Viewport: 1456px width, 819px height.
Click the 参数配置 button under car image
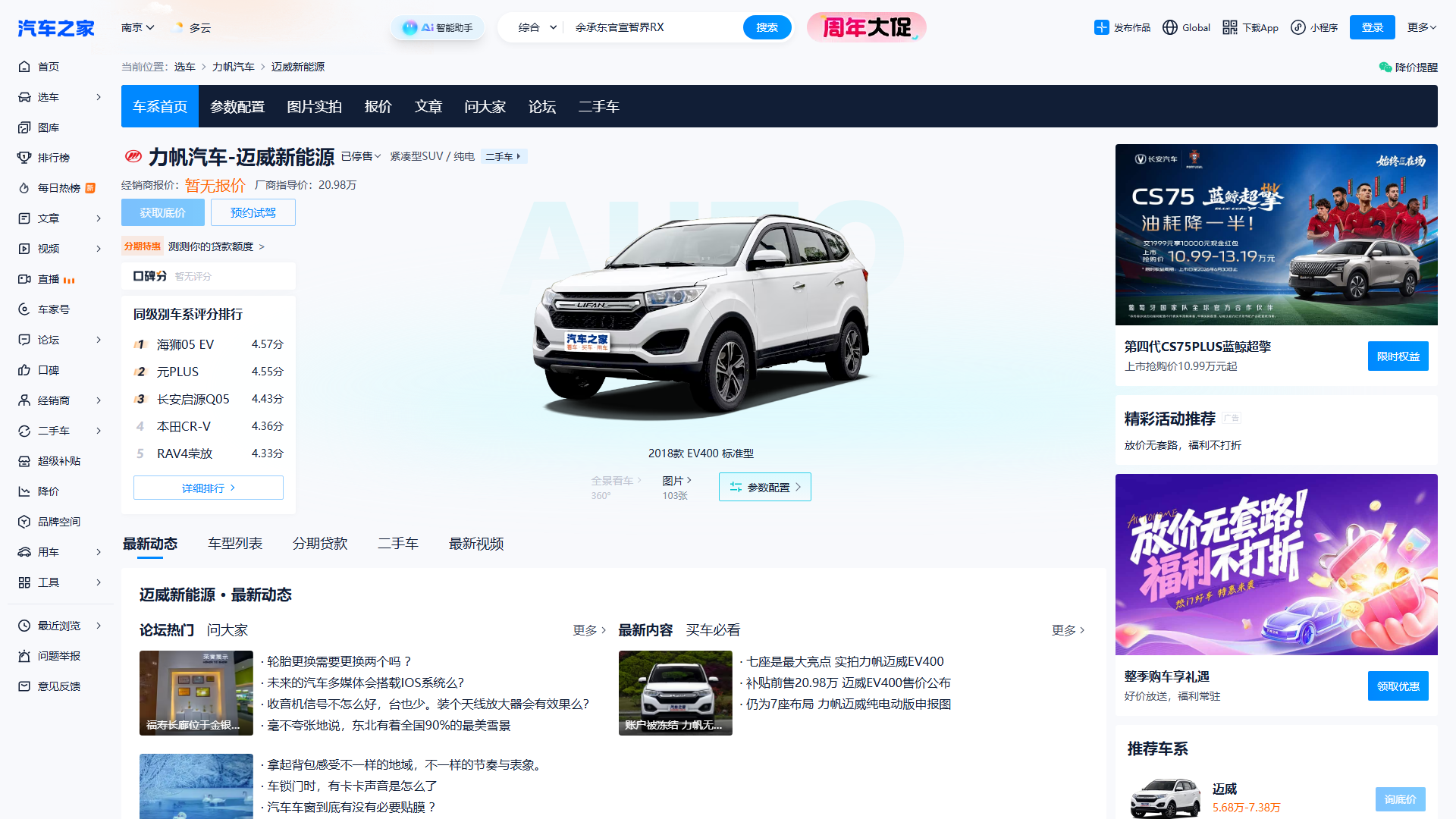(765, 487)
